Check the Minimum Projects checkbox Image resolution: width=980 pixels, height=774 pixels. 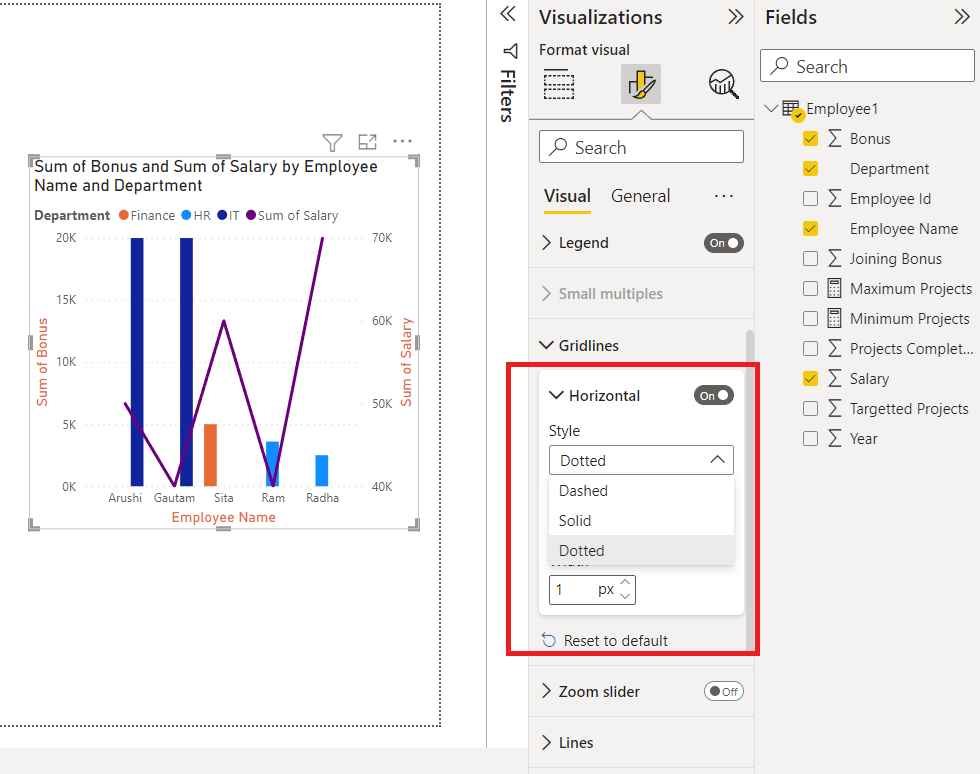(x=811, y=318)
